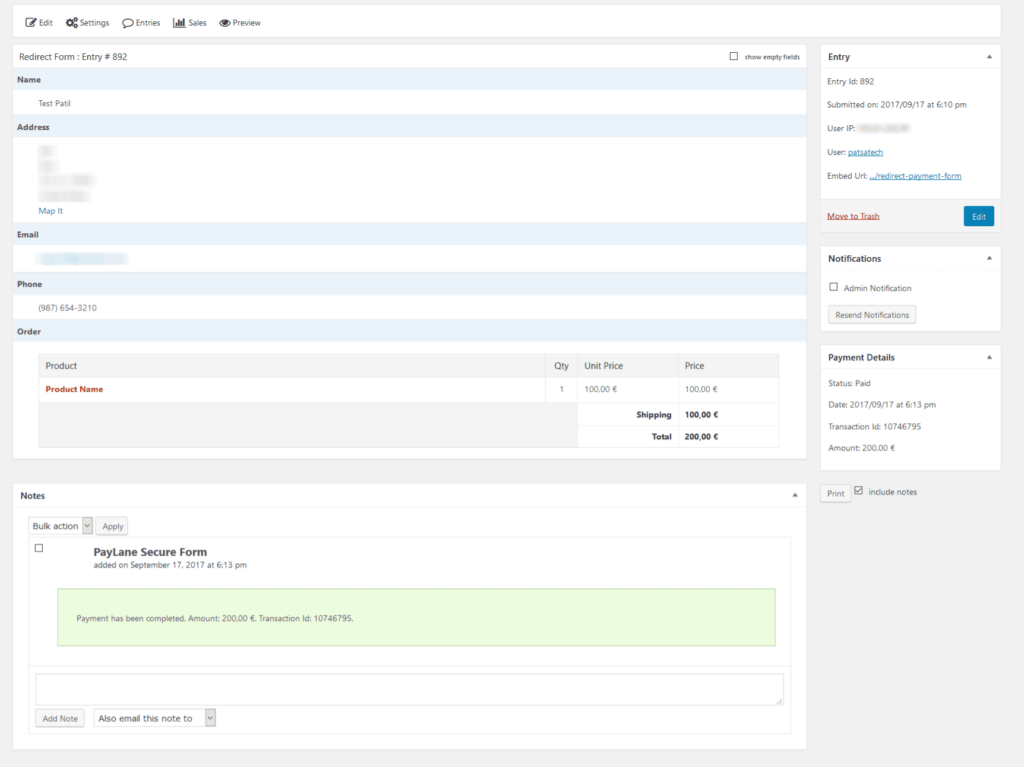
Task: Open the patsatech user link
Action: click(865, 152)
